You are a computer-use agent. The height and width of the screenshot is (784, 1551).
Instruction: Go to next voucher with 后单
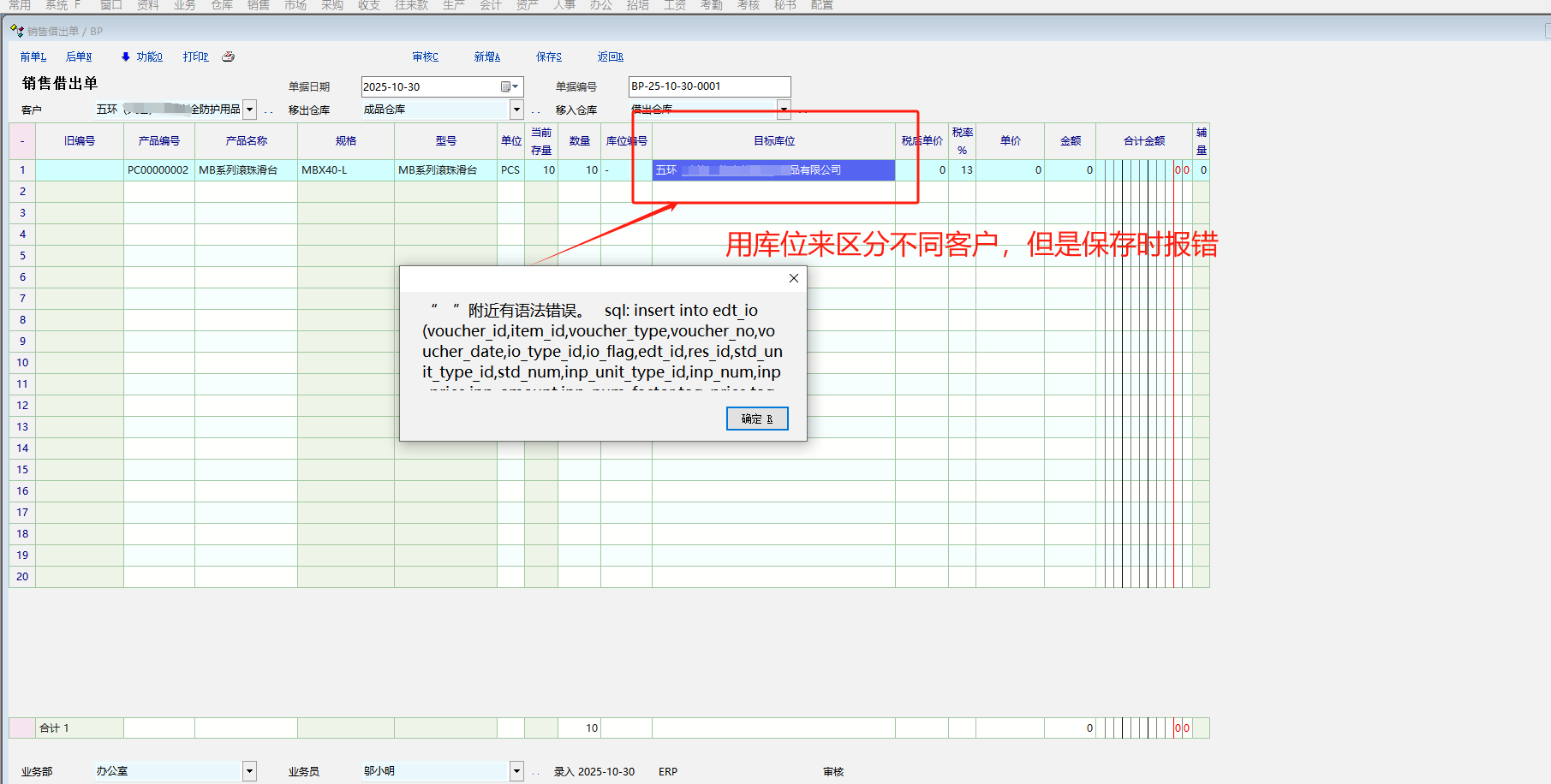click(79, 56)
